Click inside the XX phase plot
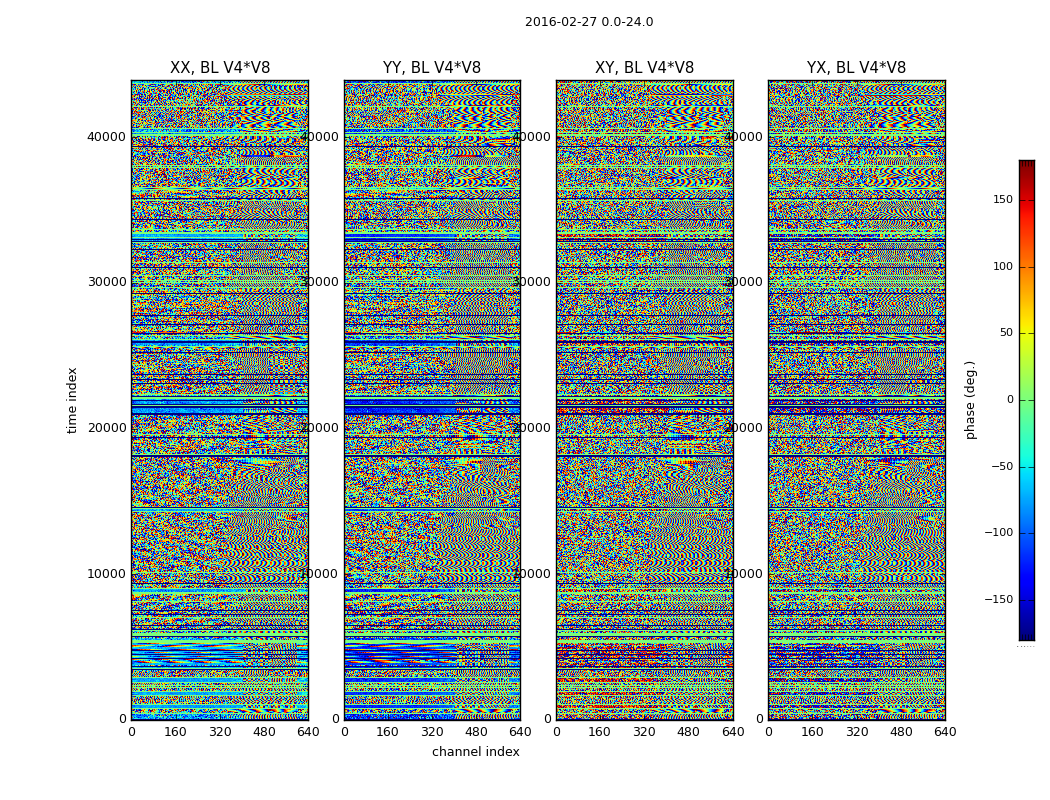1050x800 pixels. [219, 400]
